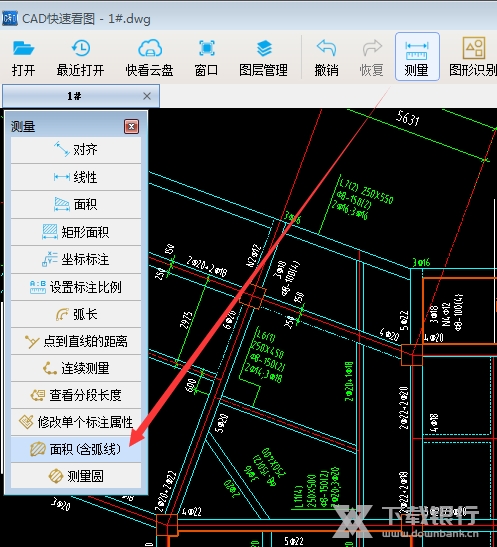Start 连续测量 continuous measurement
Image resolution: width=497 pixels, height=547 pixels.
pos(76,368)
